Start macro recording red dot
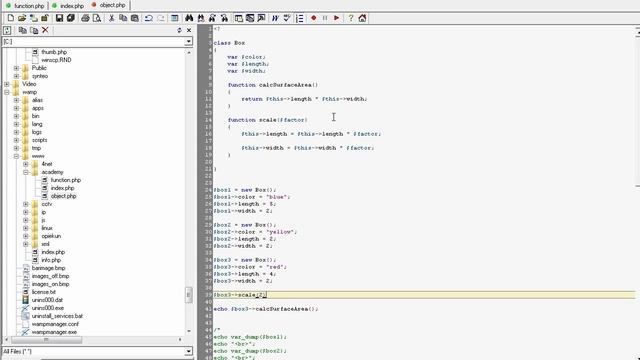 (x=313, y=18)
